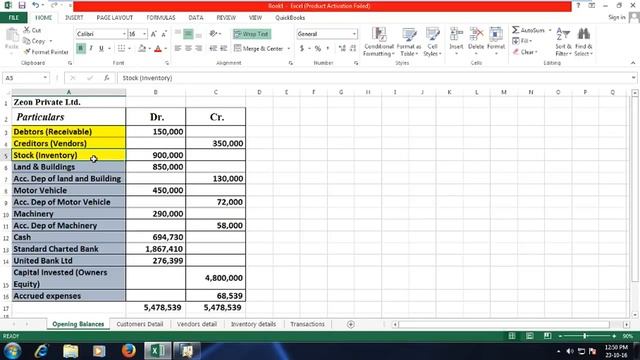Toggle Underline formatting
This screenshot has height=360, width=640.
point(101,48)
